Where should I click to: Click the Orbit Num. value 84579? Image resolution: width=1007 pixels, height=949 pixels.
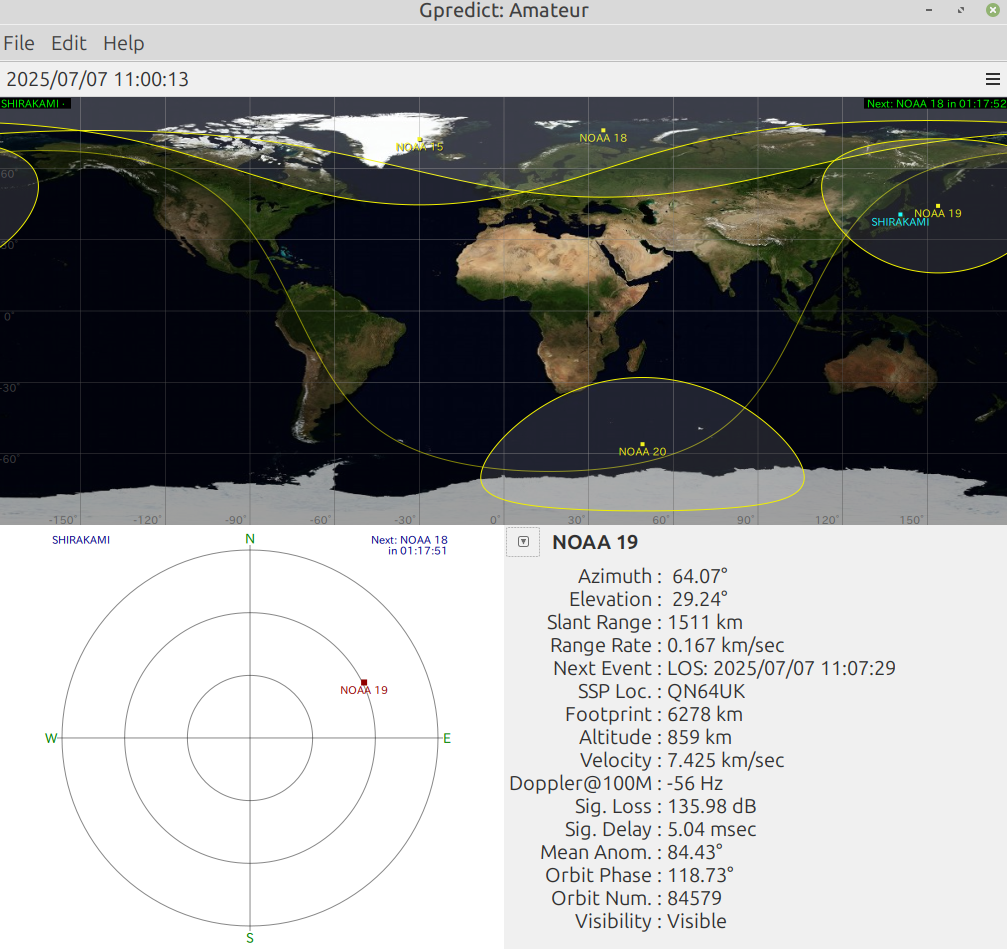[695, 898]
